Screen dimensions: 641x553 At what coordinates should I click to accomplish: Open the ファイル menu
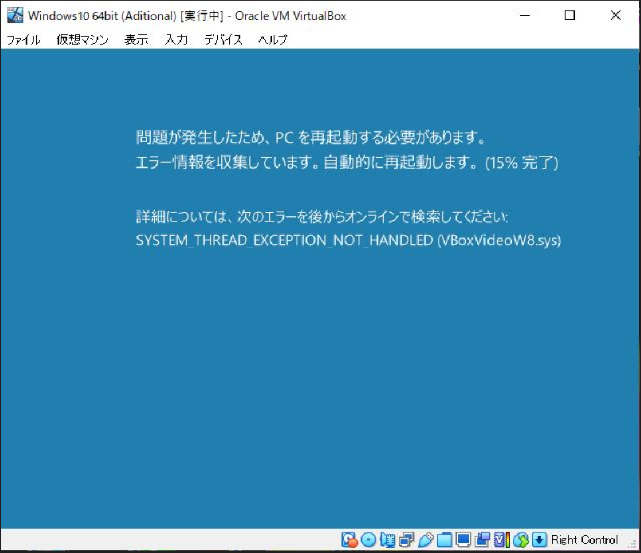tap(24, 40)
